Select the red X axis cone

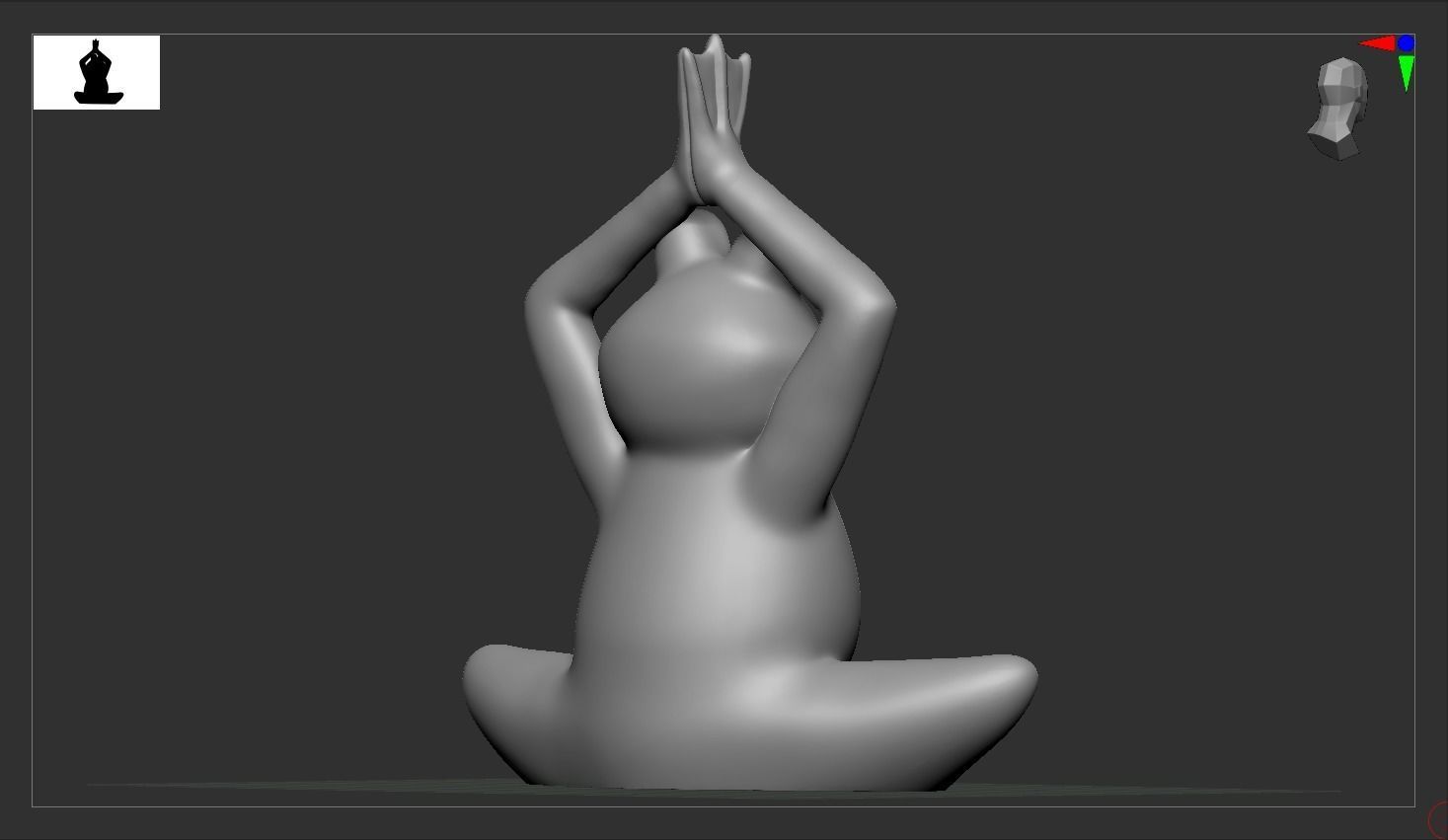(x=1377, y=43)
